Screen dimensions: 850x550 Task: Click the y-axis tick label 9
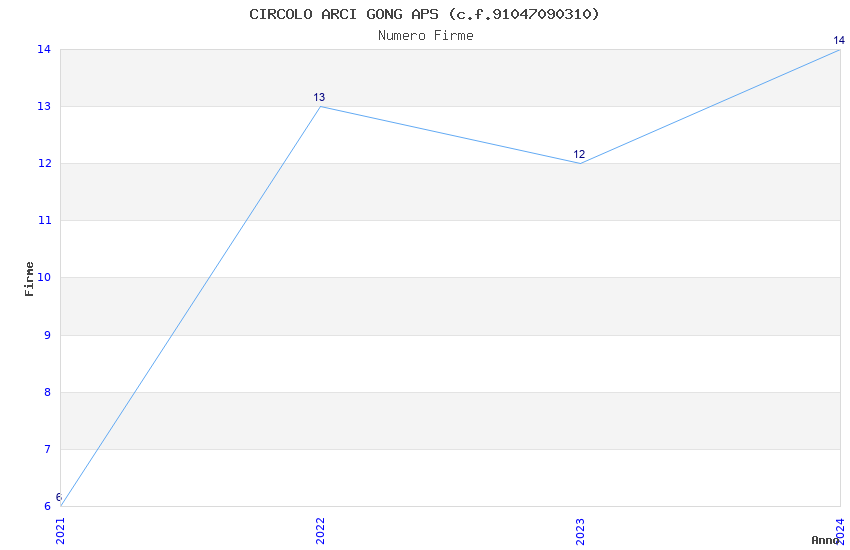(x=46, y=335)
